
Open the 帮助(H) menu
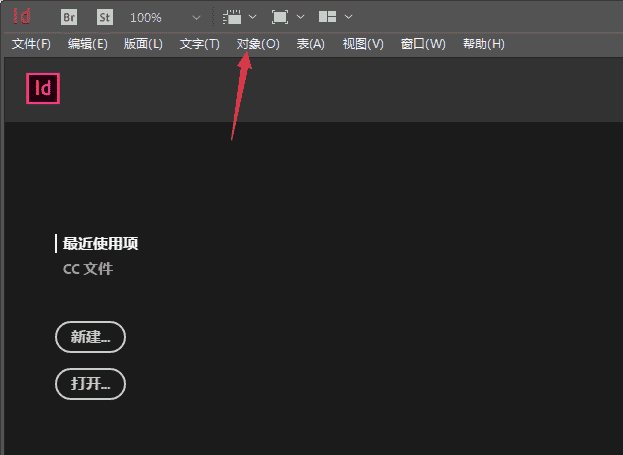(x=484, y=44)
